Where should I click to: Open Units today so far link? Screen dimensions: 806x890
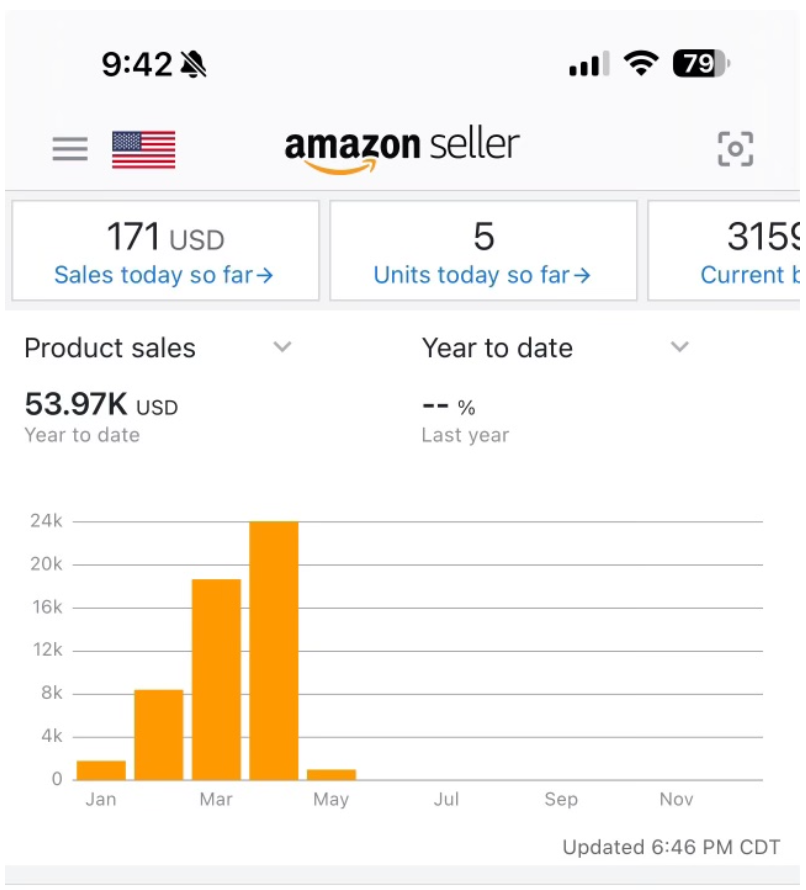tap(482, 275)
